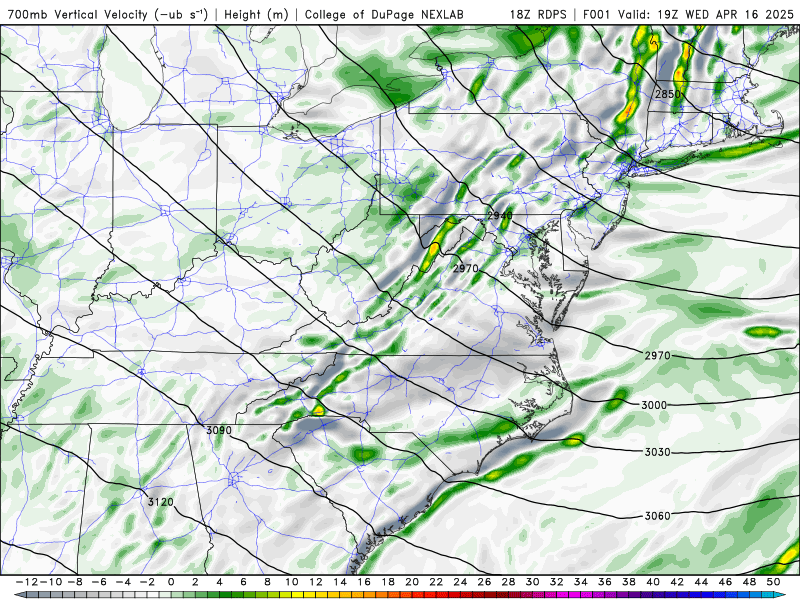Image resolution: width=800 pixels, height=600 pixels.
Task: Select the "10" color scale value
Action: point(291,582)
